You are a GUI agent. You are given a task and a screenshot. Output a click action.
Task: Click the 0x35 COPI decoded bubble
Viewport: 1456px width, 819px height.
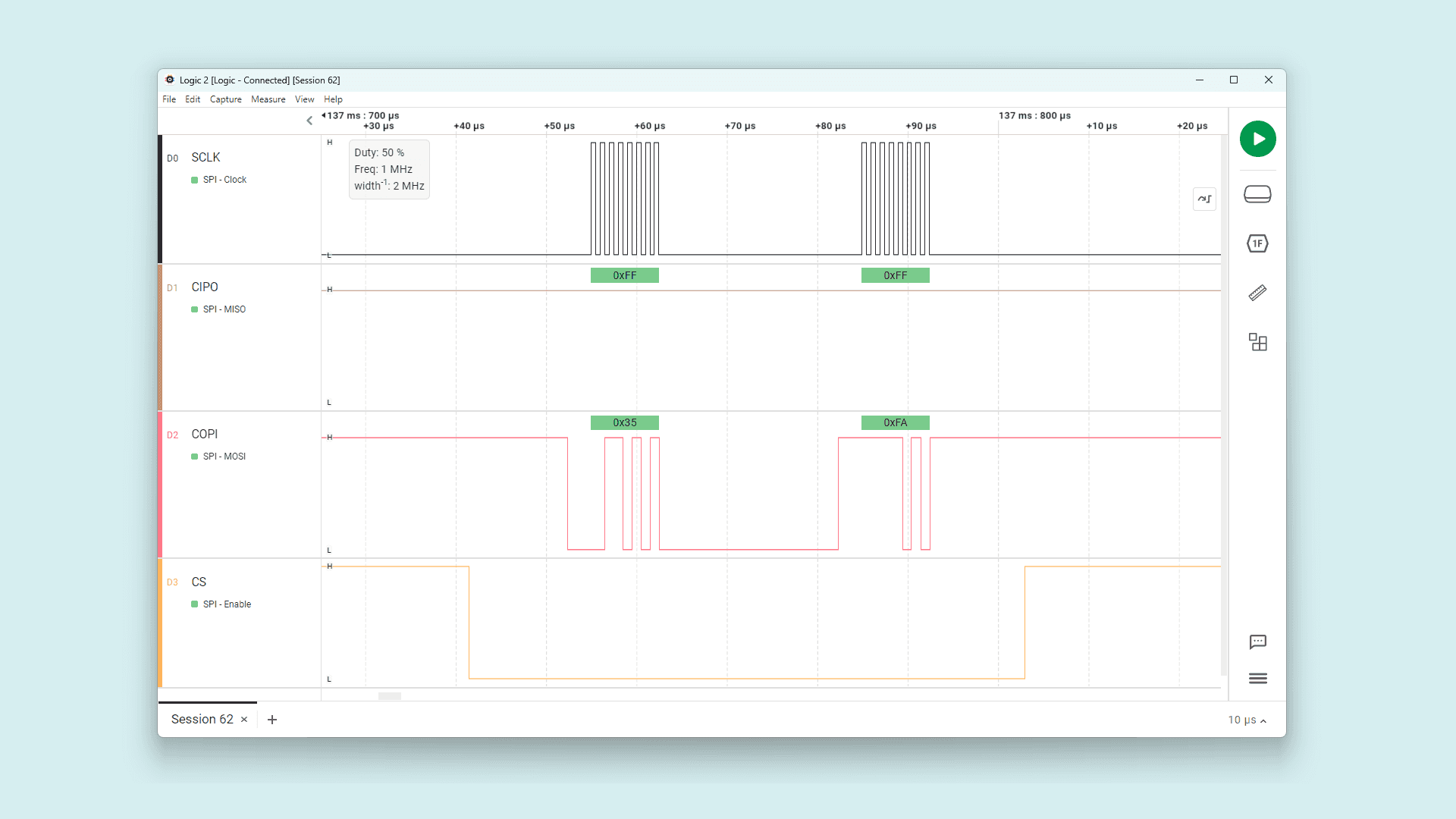(624, 422)
